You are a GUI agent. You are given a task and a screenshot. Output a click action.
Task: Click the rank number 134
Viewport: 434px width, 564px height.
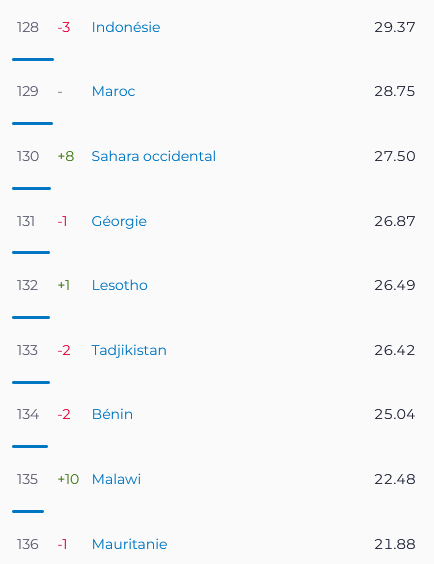coord(28,414)
